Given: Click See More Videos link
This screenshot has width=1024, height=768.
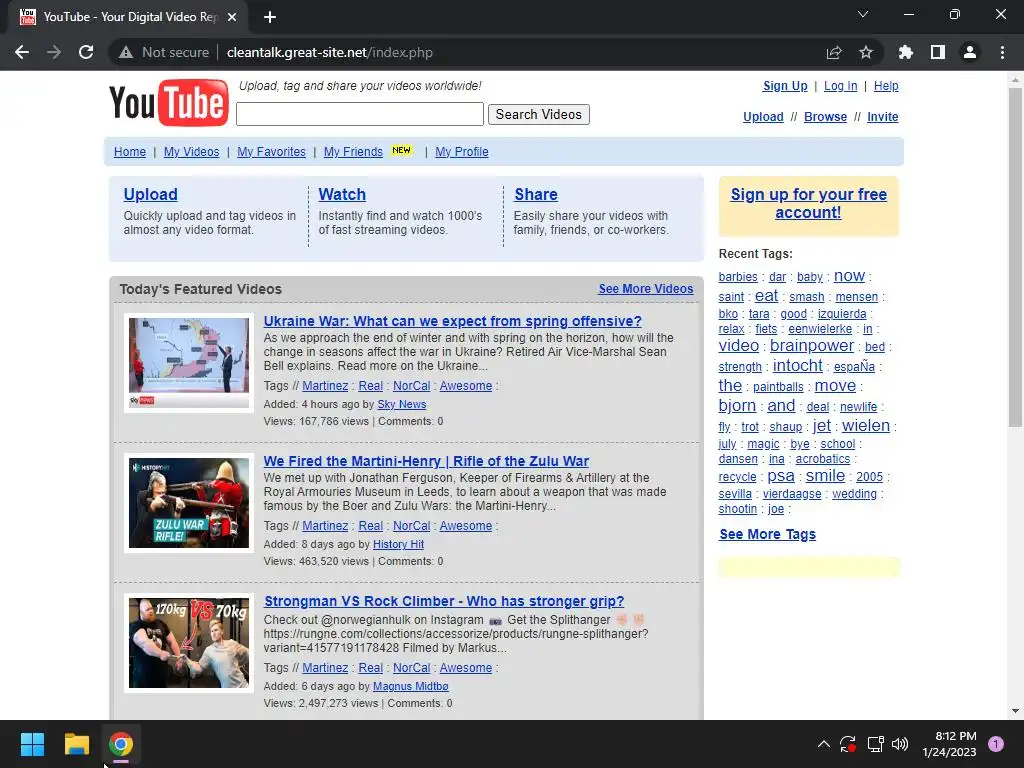Looking at the screenshot, I should 646,289.
